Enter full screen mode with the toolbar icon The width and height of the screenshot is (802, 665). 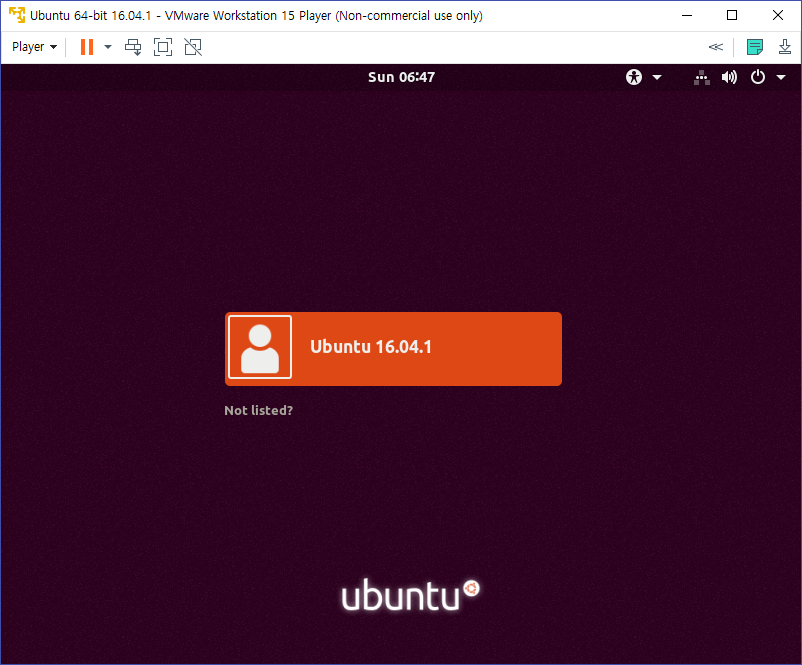pyautogui.click(x=163, y=47)
